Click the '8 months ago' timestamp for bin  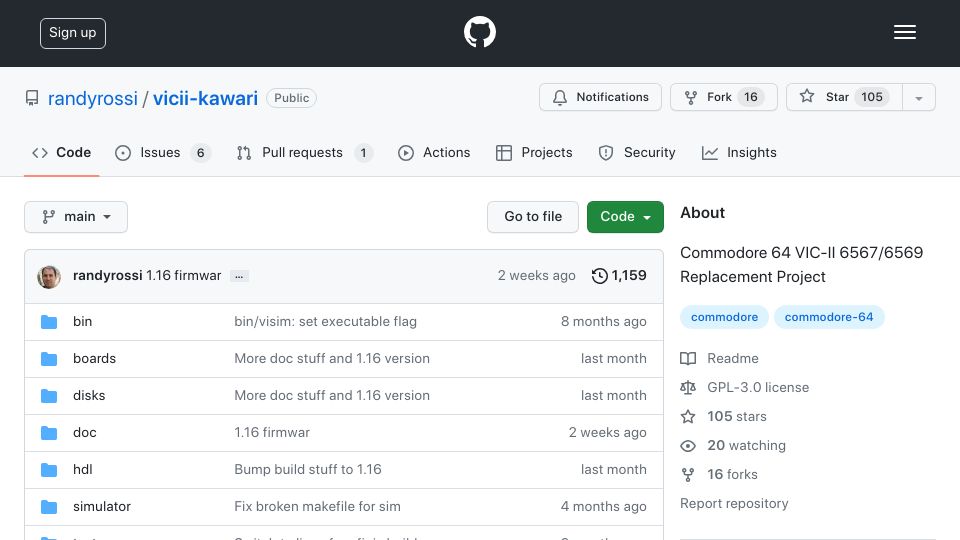[604, 321]
